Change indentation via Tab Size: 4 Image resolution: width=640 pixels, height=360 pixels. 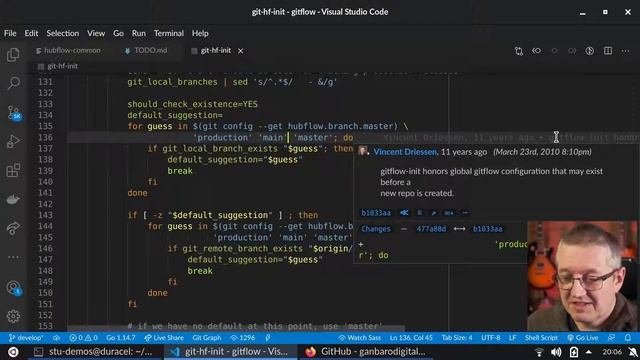[x=457, y=338]
